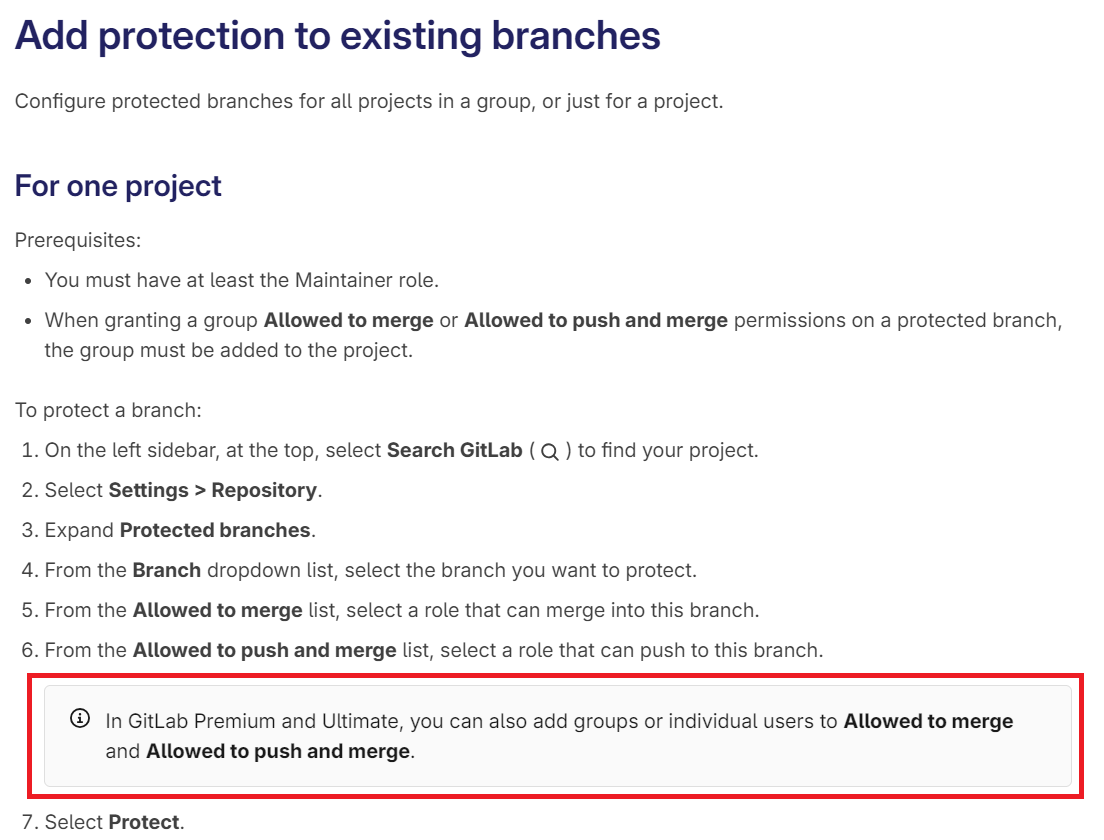
Task: Click "Allowed to merge" in step 5
Action: coord(217,610)
